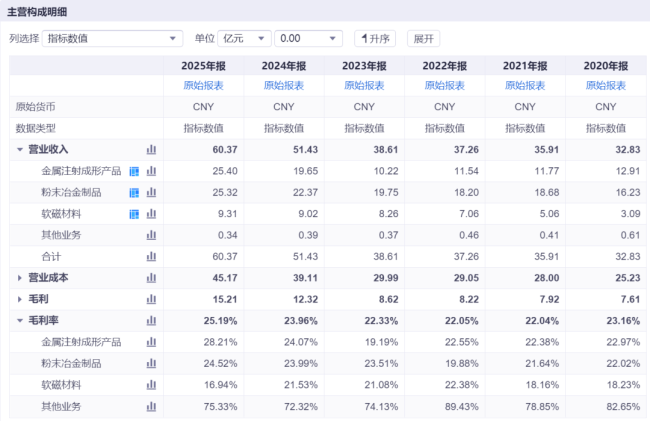Select 毛利 value 7.61 for 2020
The width and height of the screenshot is (650, 421).
[x=631, y=299]
